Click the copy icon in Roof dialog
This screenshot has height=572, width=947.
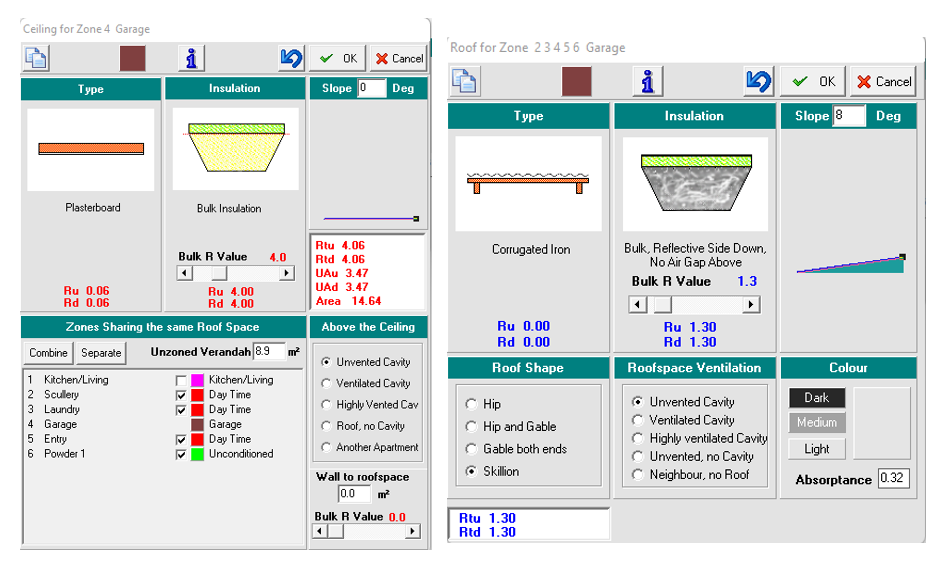pyautogui.click(x=463, y=81)
